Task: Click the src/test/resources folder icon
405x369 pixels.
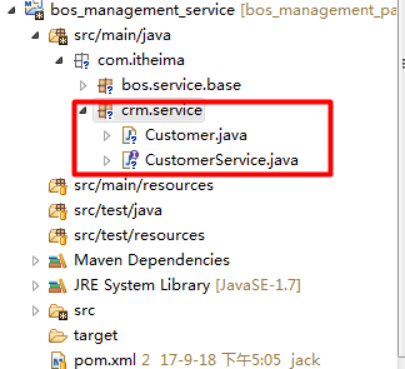Action: point(58,236)
